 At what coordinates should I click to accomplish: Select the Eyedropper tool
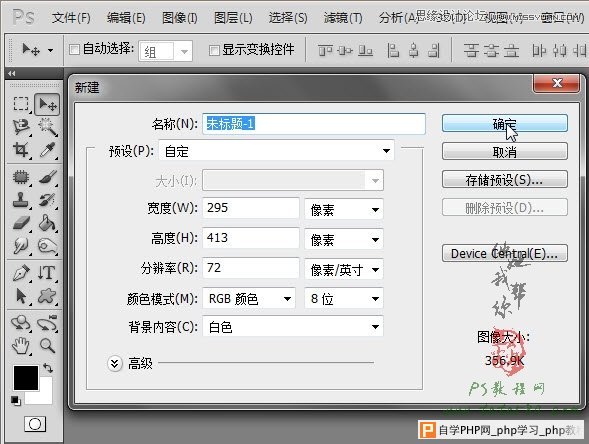[x=47, y=150]
